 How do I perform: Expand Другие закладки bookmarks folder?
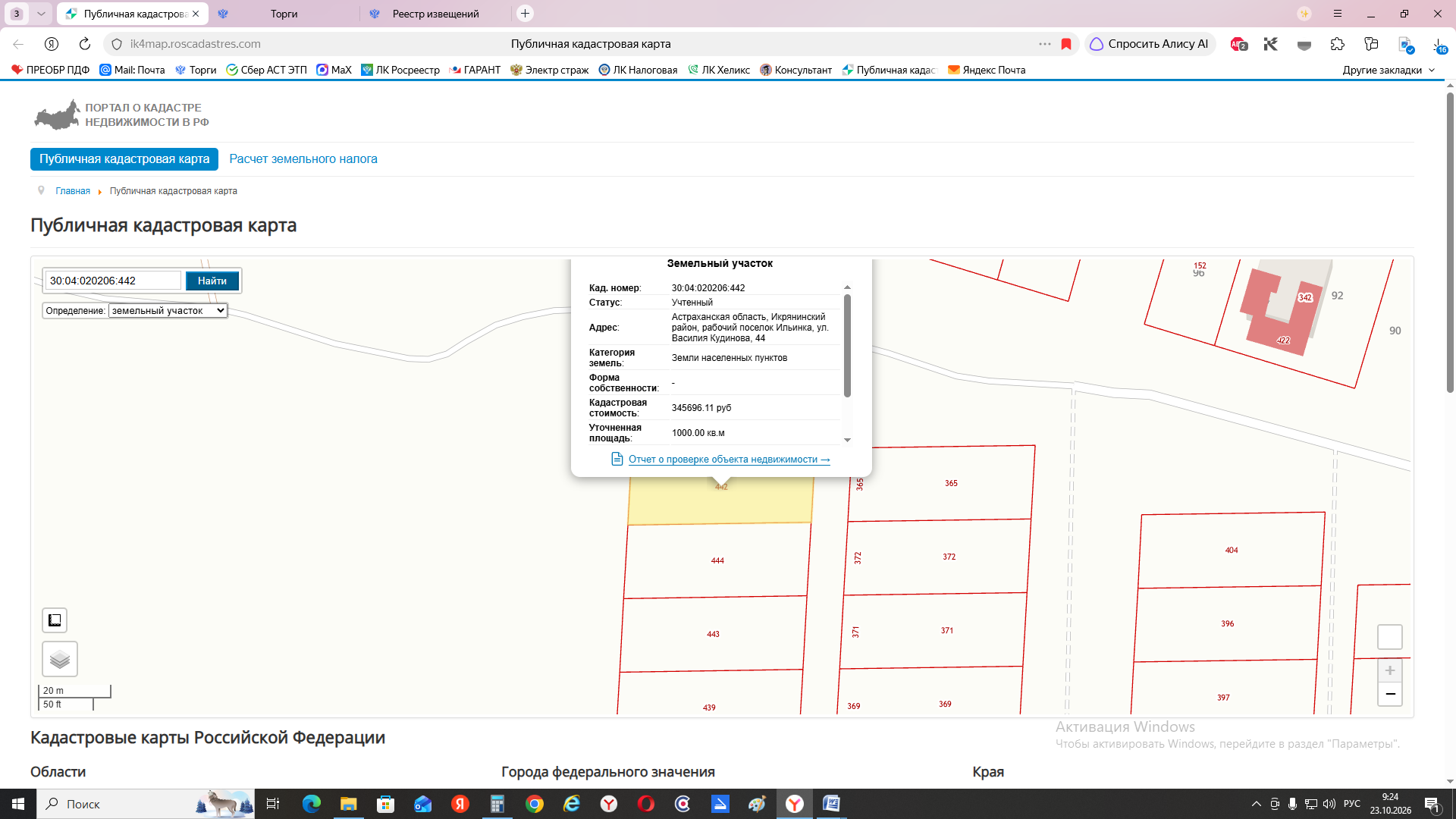pyautogui.click(x=1389, y=70)
